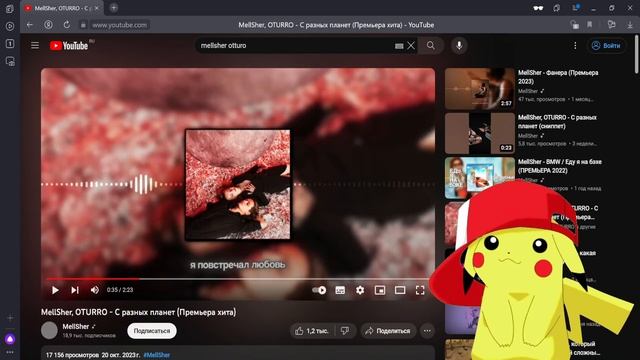Click the site lock icon in address bar

83,25
